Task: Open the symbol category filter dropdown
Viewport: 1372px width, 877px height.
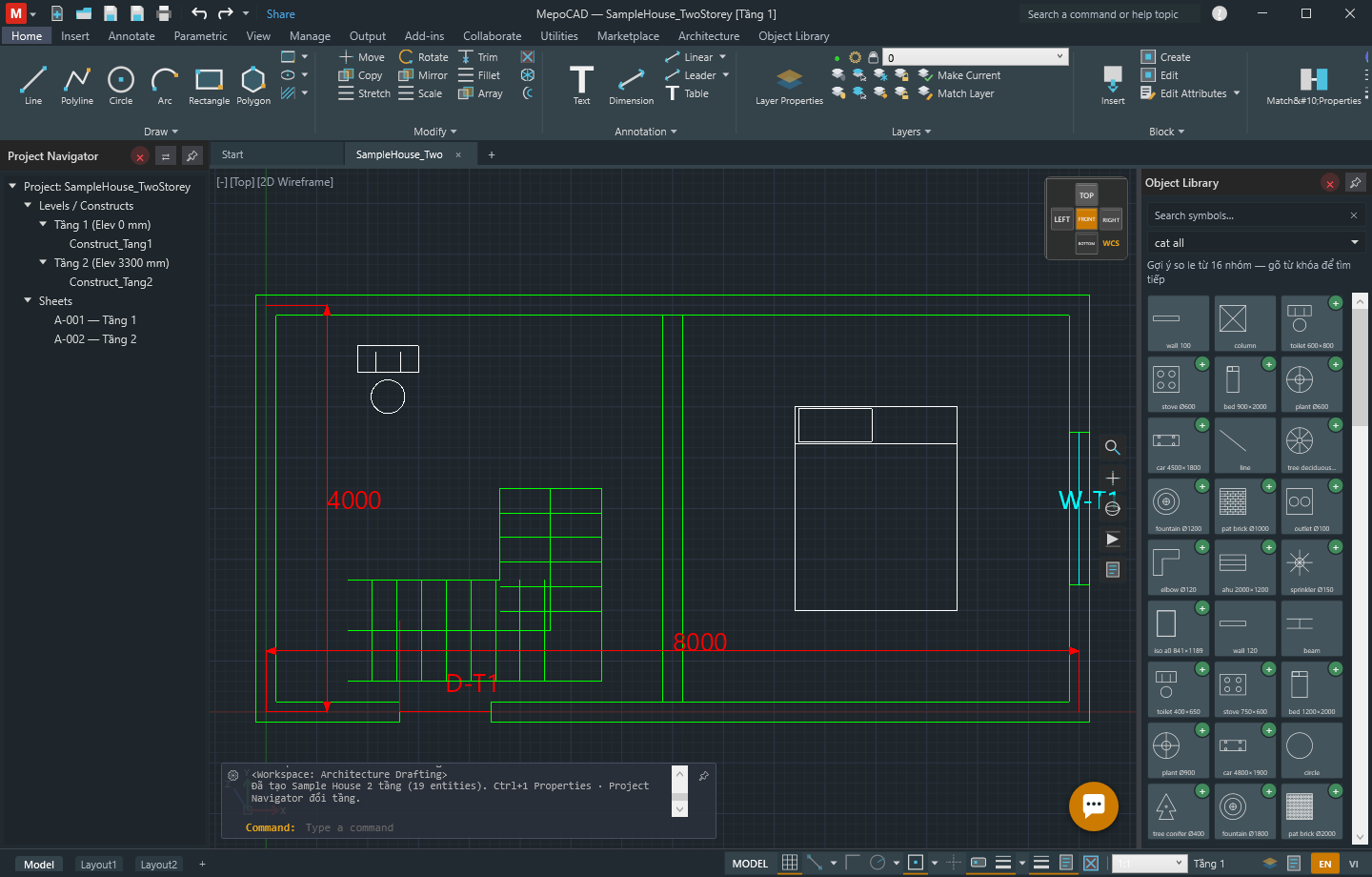Action: coord(1256,243)
